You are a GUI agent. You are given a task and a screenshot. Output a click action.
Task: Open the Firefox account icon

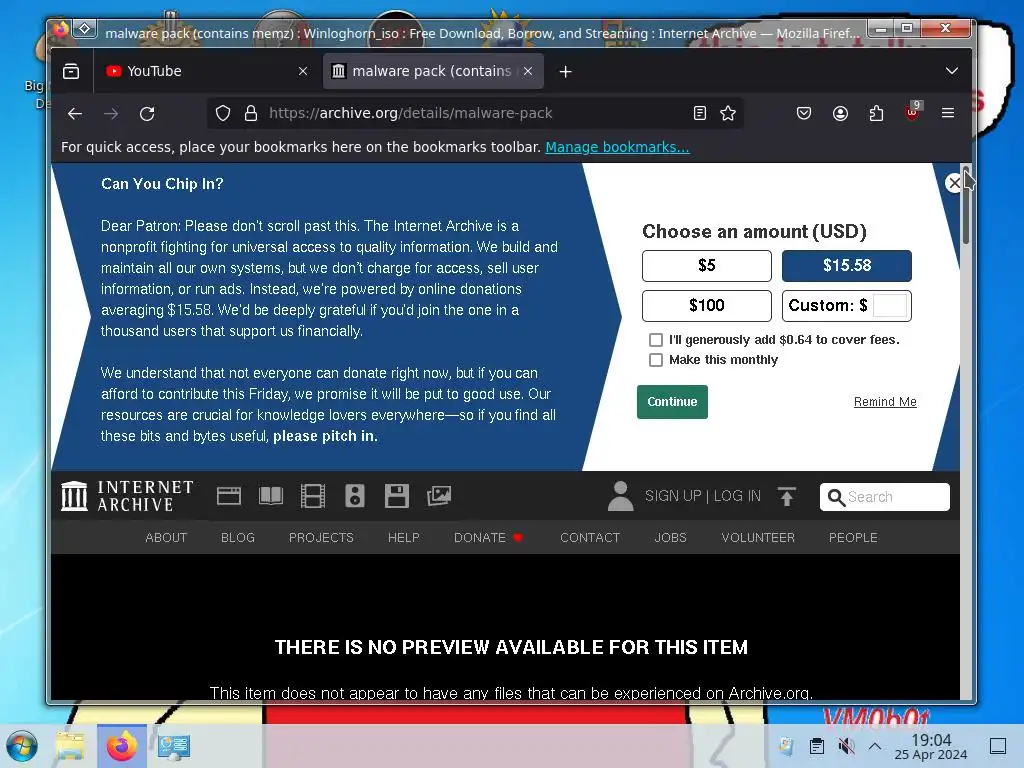pyautogui.click(x=840, y=114)
